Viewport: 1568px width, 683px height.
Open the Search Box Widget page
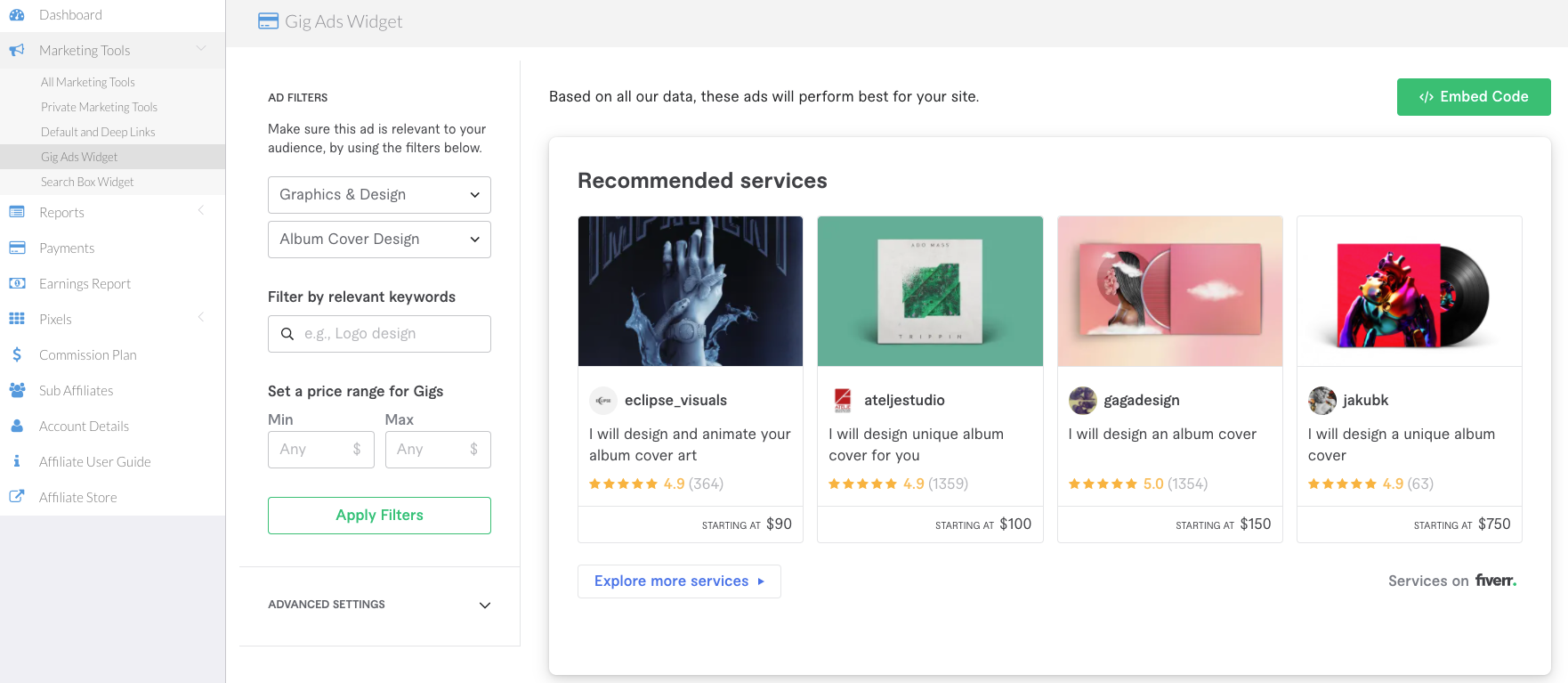[87, 182]
